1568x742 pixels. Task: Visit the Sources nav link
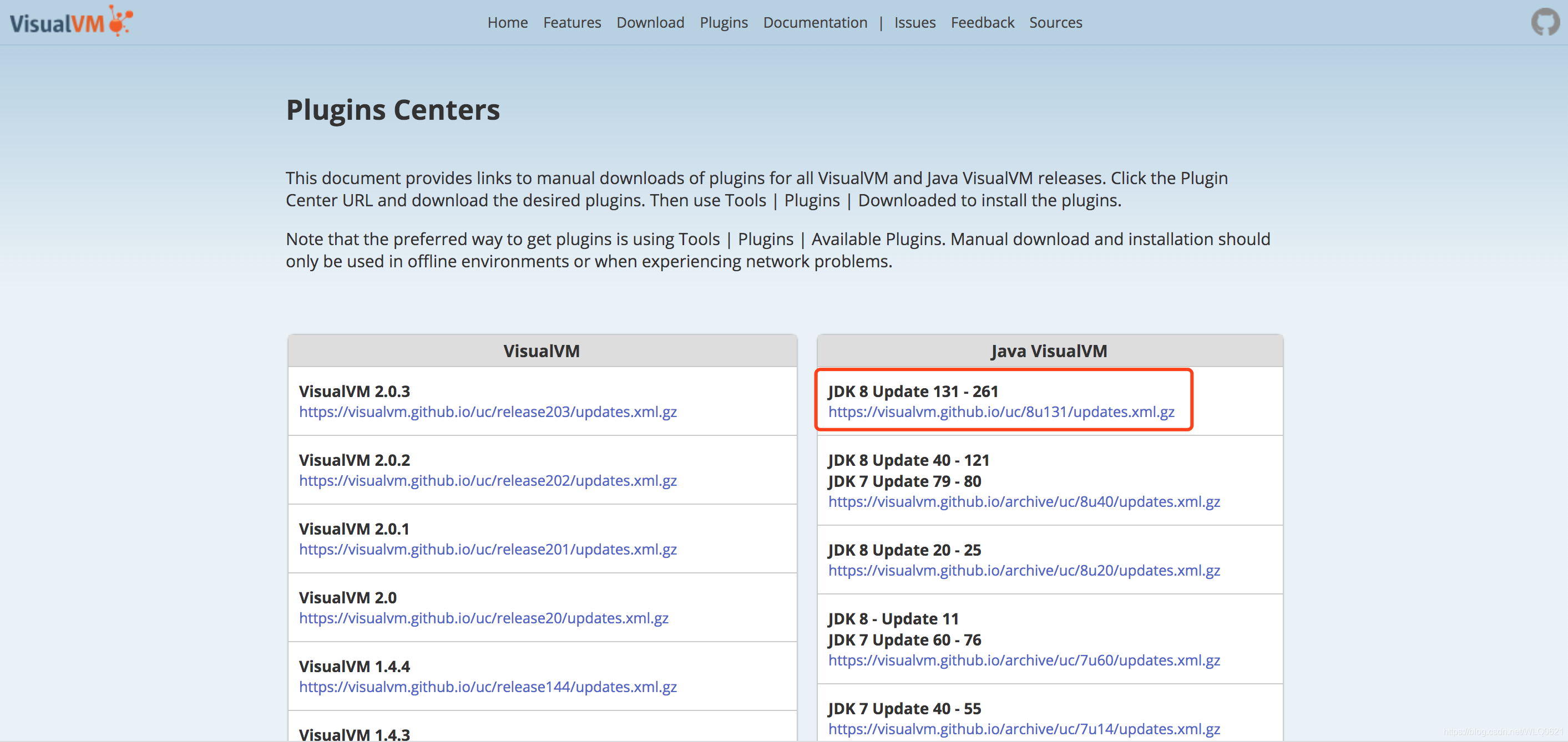pyautogui.click(x=1055, y=23)
